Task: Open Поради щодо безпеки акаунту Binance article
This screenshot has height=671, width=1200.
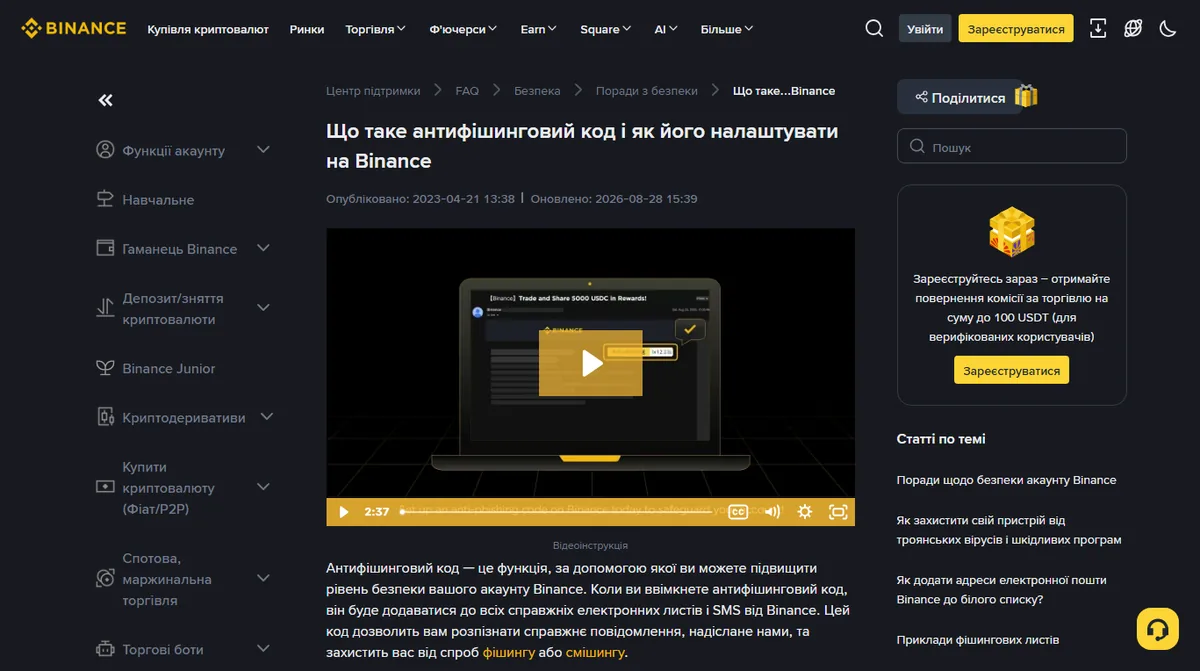Action: (1006, 480)
